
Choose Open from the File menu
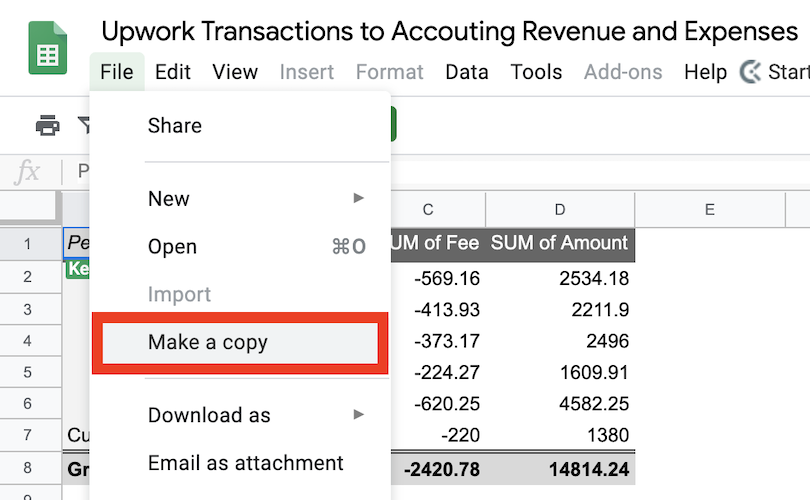[x=240, y=246]
